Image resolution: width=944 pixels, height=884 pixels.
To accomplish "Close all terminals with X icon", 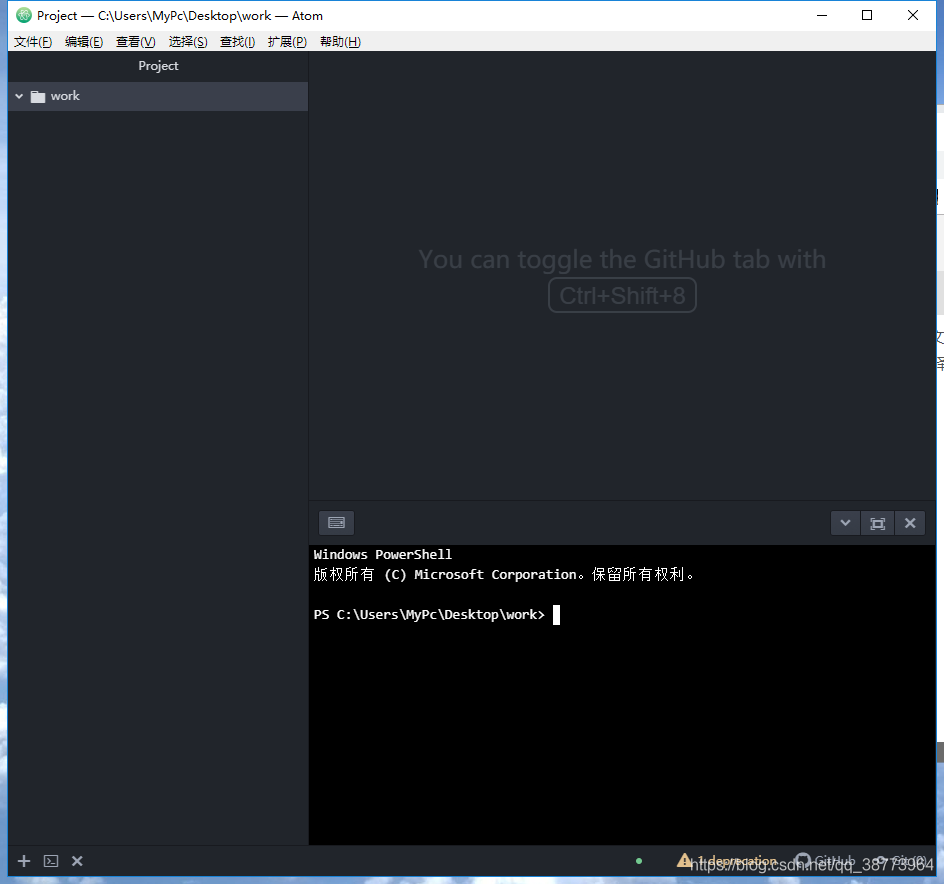I will point(77,861).
